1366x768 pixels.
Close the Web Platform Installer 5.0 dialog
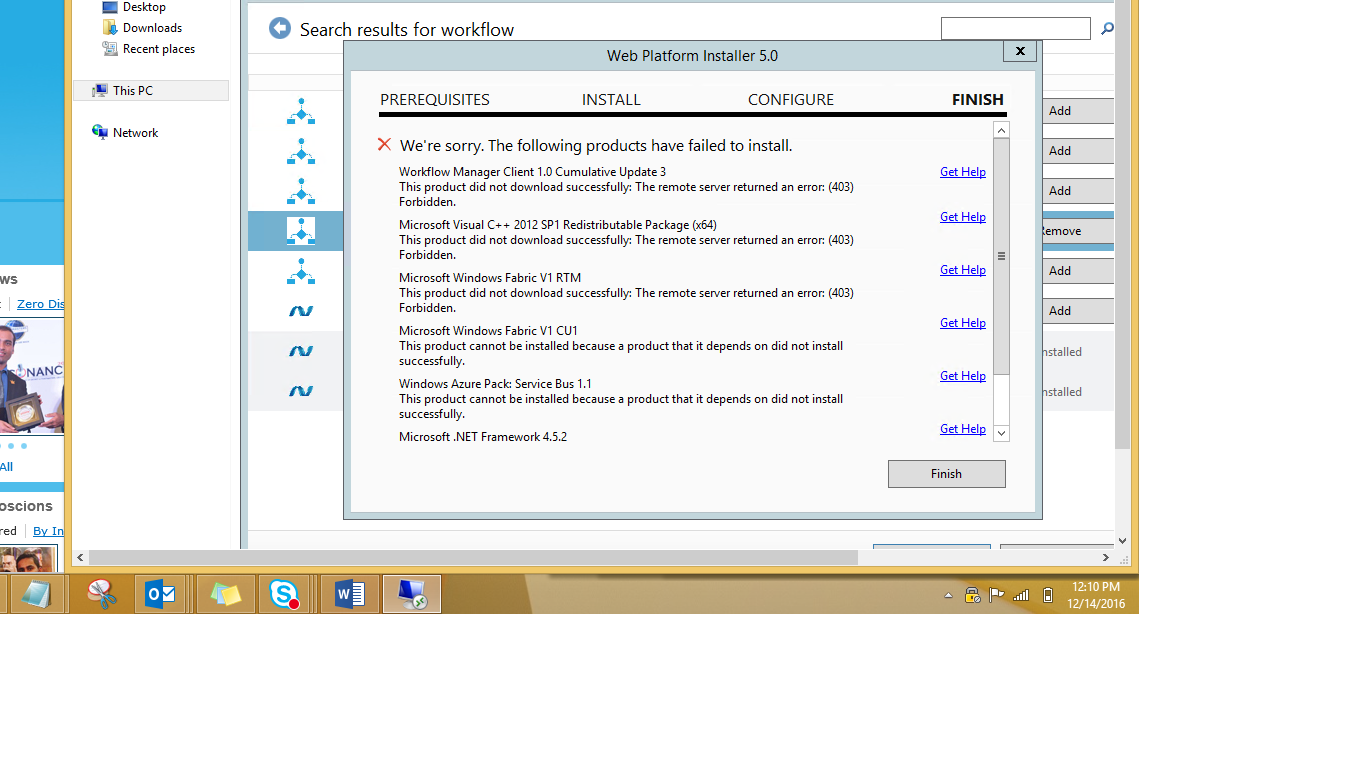click(1020, 51)
